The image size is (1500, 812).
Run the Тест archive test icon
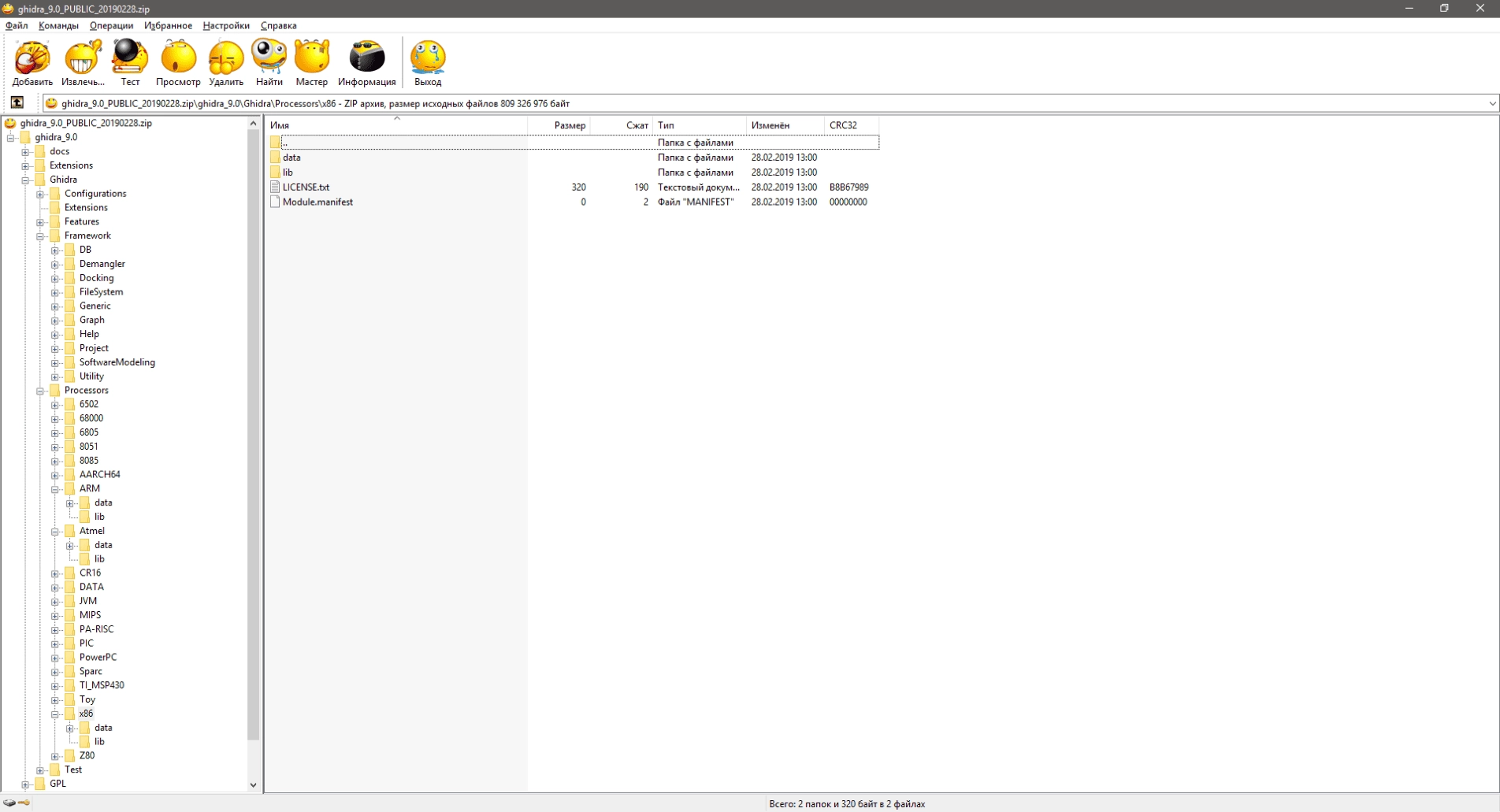pyautogui.click(x=130, y=63)
